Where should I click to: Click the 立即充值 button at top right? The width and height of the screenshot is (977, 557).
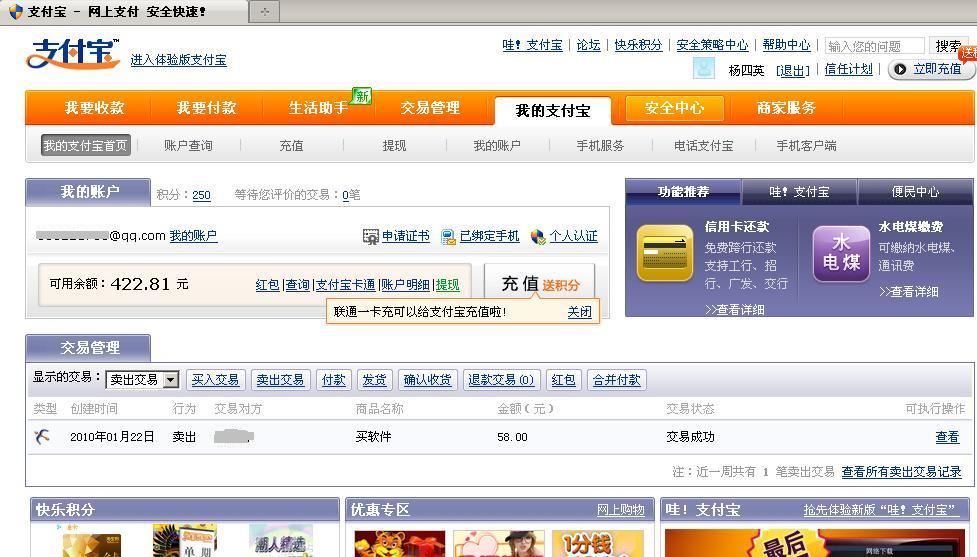click(x=930, y=69)
